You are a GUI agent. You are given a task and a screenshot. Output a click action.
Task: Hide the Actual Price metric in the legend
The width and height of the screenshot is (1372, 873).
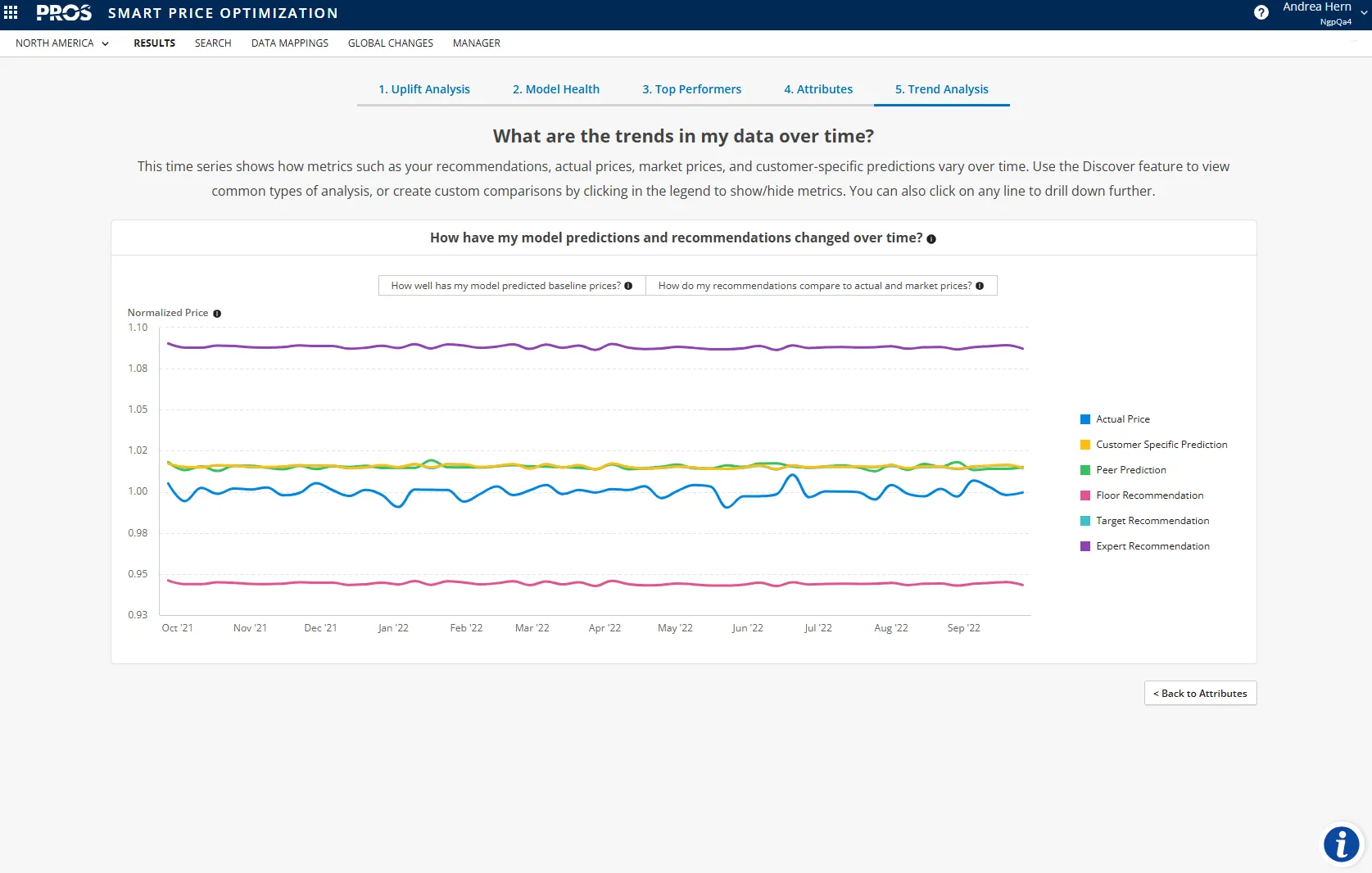coord(1124,418)
